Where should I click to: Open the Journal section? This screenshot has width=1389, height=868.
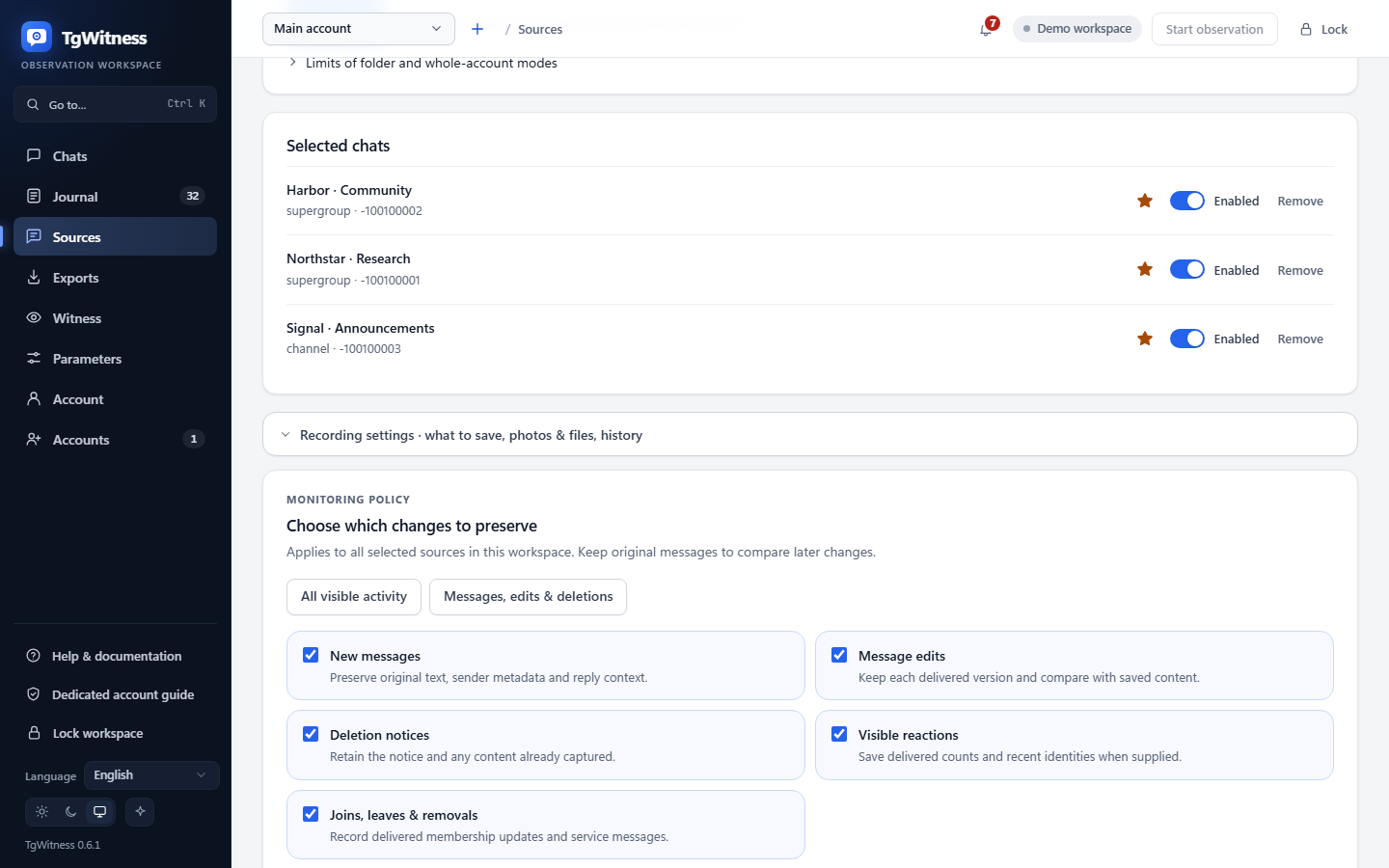click(x=116, y=196)
